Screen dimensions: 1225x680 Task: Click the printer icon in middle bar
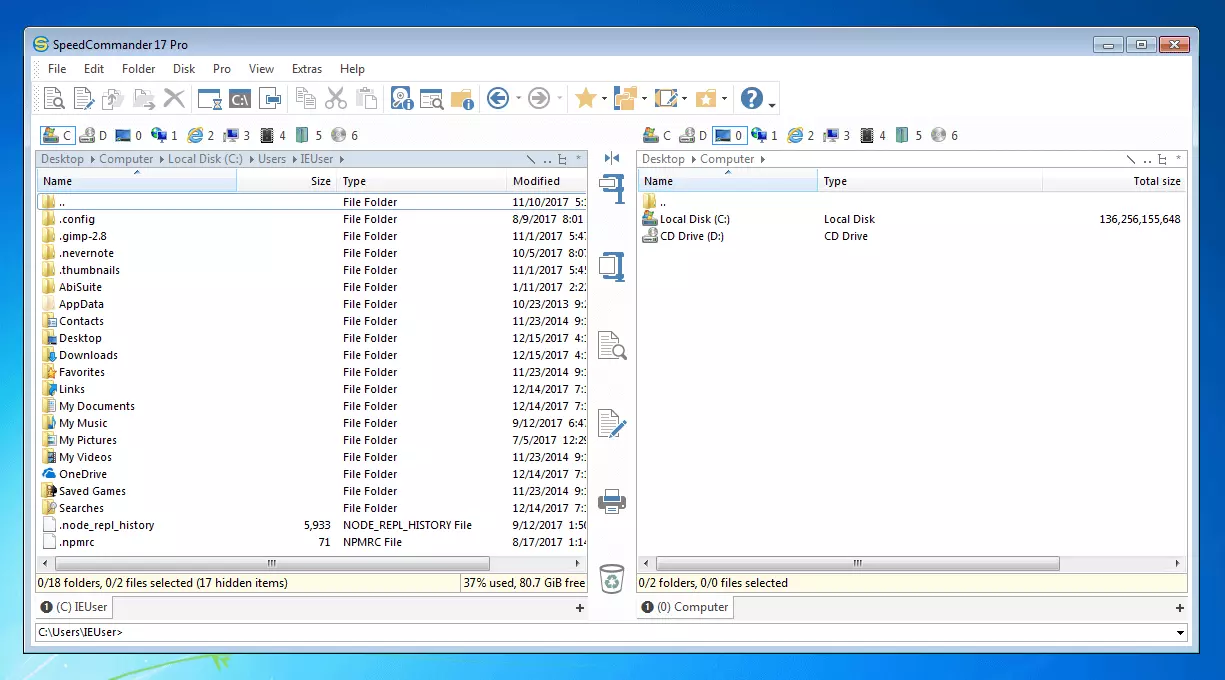pos(612,501)
